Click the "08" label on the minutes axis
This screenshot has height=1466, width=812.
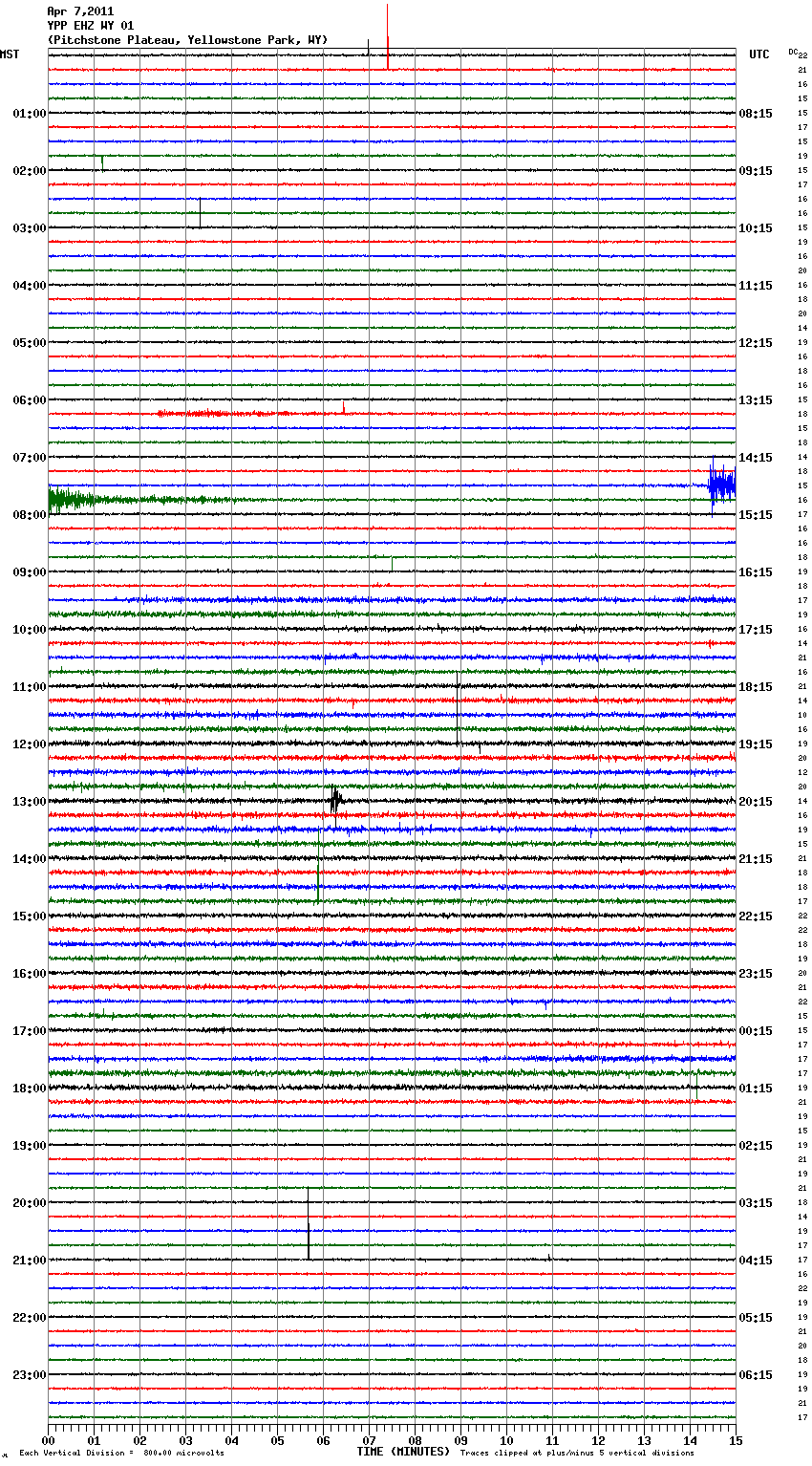[x=415, y=1440]
